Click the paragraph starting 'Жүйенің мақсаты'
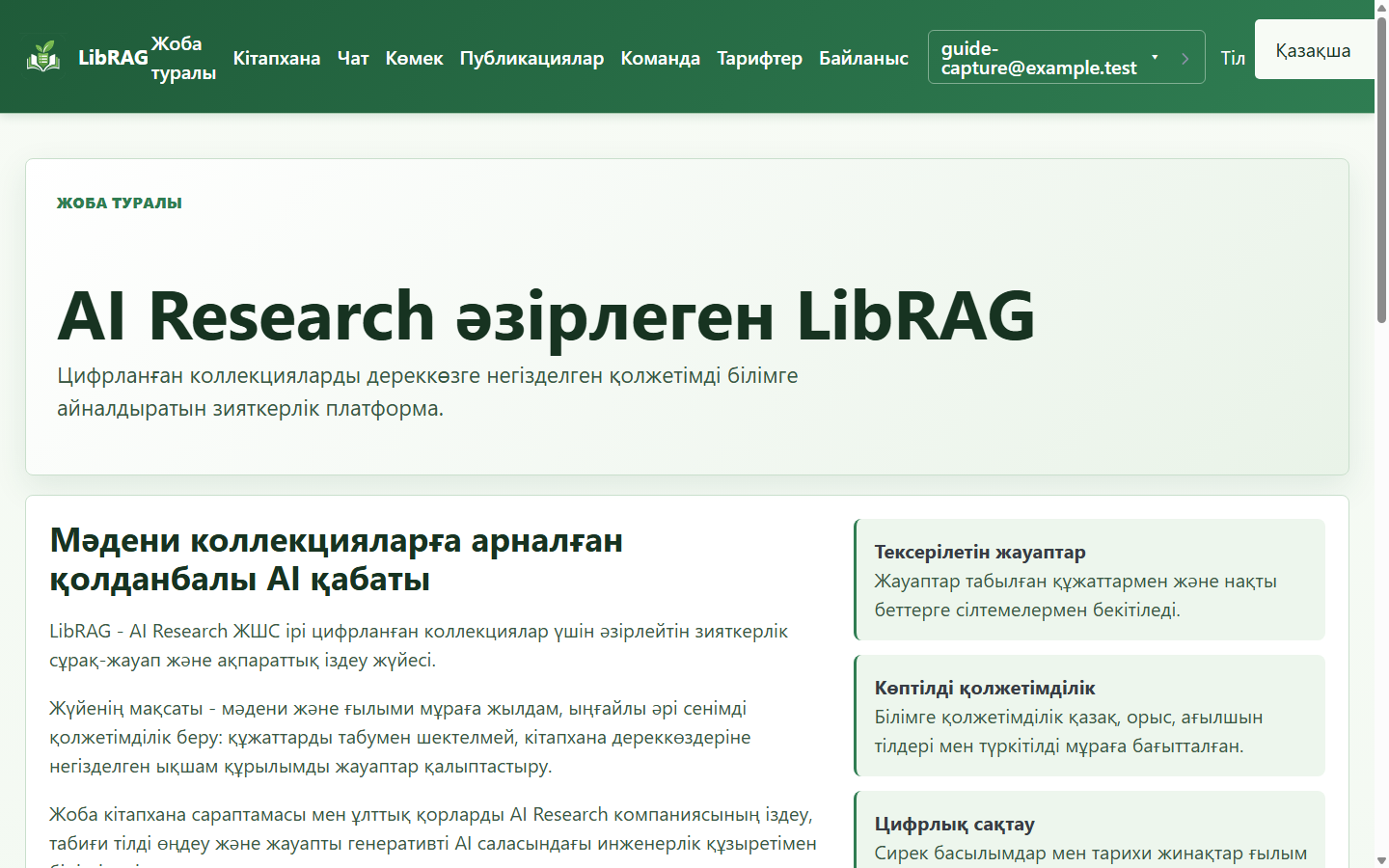This screenshot has width=1389, height=868. 400,737
